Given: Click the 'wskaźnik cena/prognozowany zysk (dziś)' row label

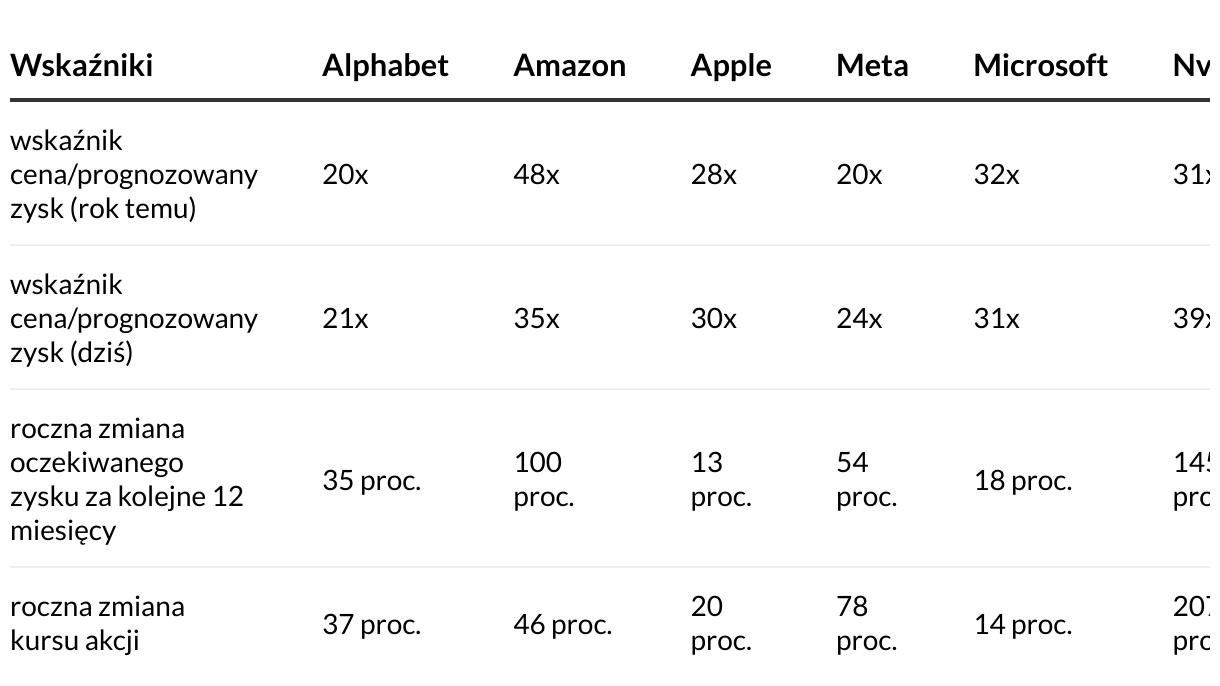Looking at the screenshot, I should [134, 319].
